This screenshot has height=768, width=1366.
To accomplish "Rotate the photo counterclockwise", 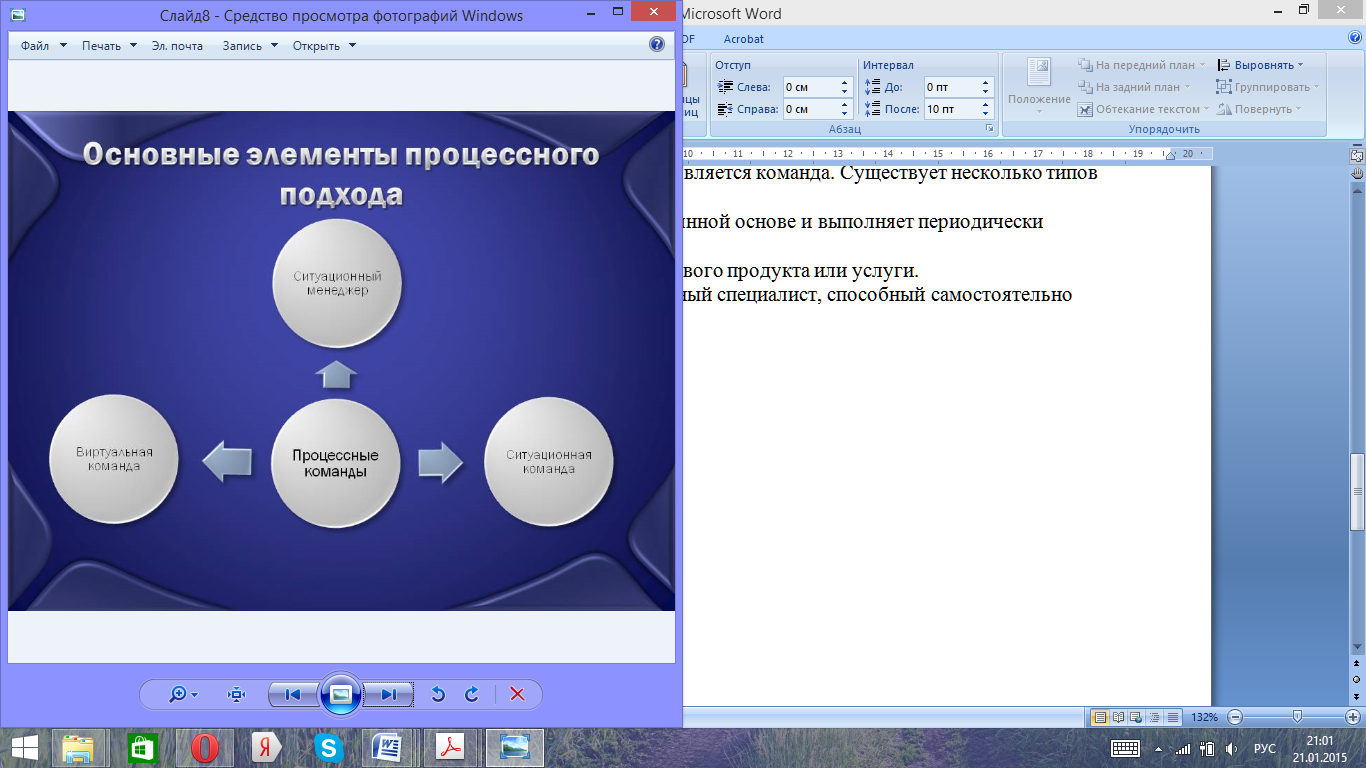I will [x=437, y=694].
